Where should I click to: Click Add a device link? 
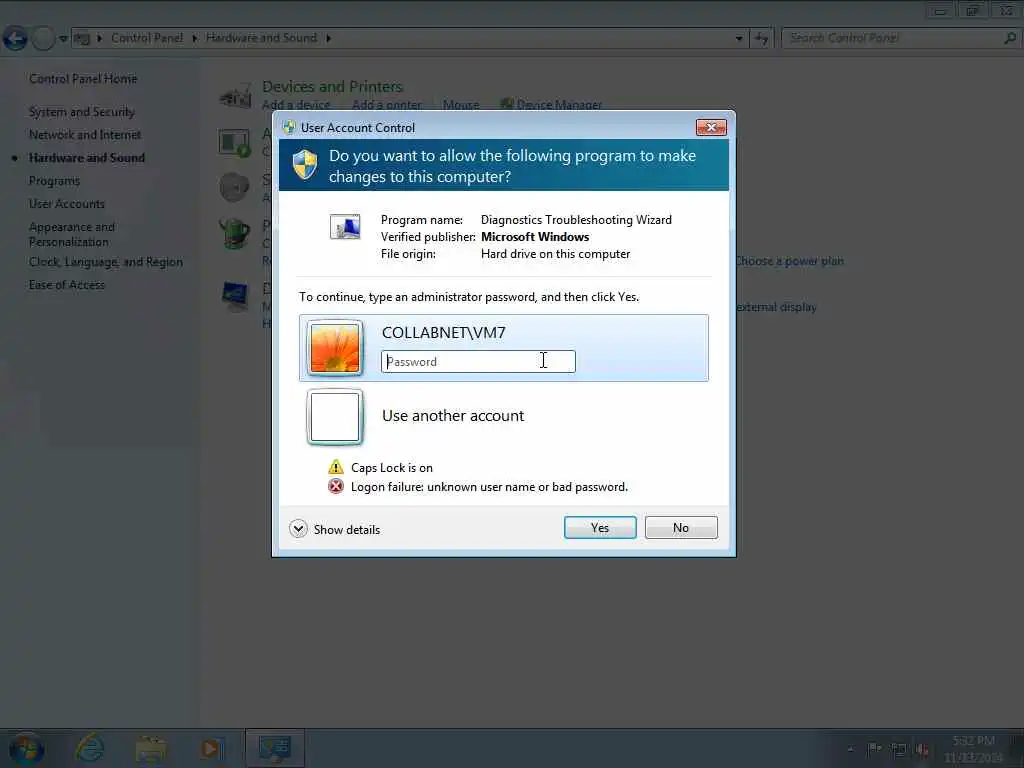coord(296,105)
